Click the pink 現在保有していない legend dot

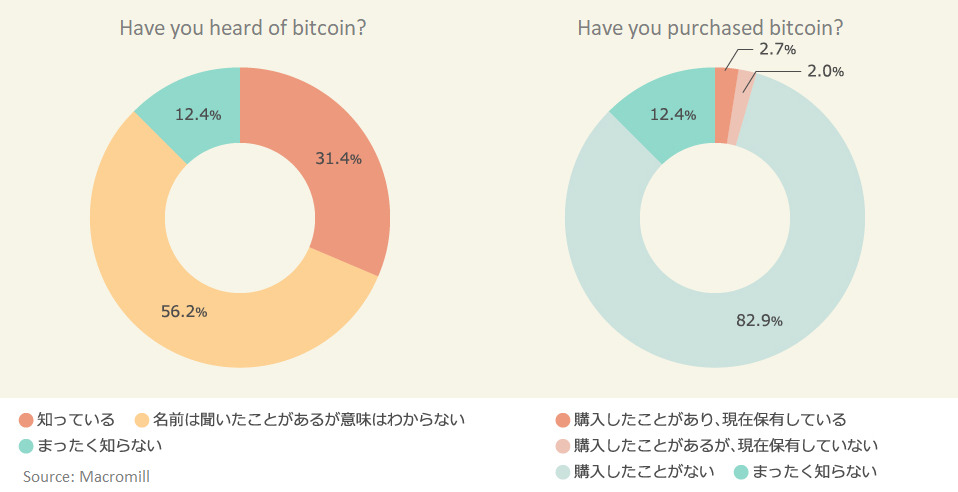563,446
